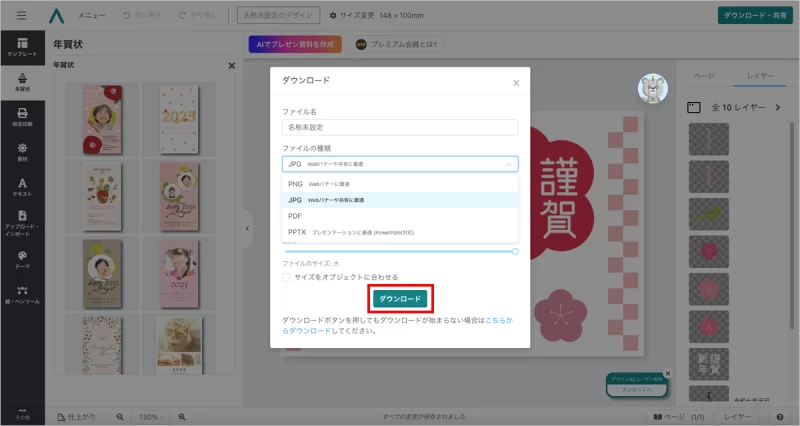This screenshot has width=800, height=426.
Task: Click the ファイル名 input field
Action: click(400, 128)
